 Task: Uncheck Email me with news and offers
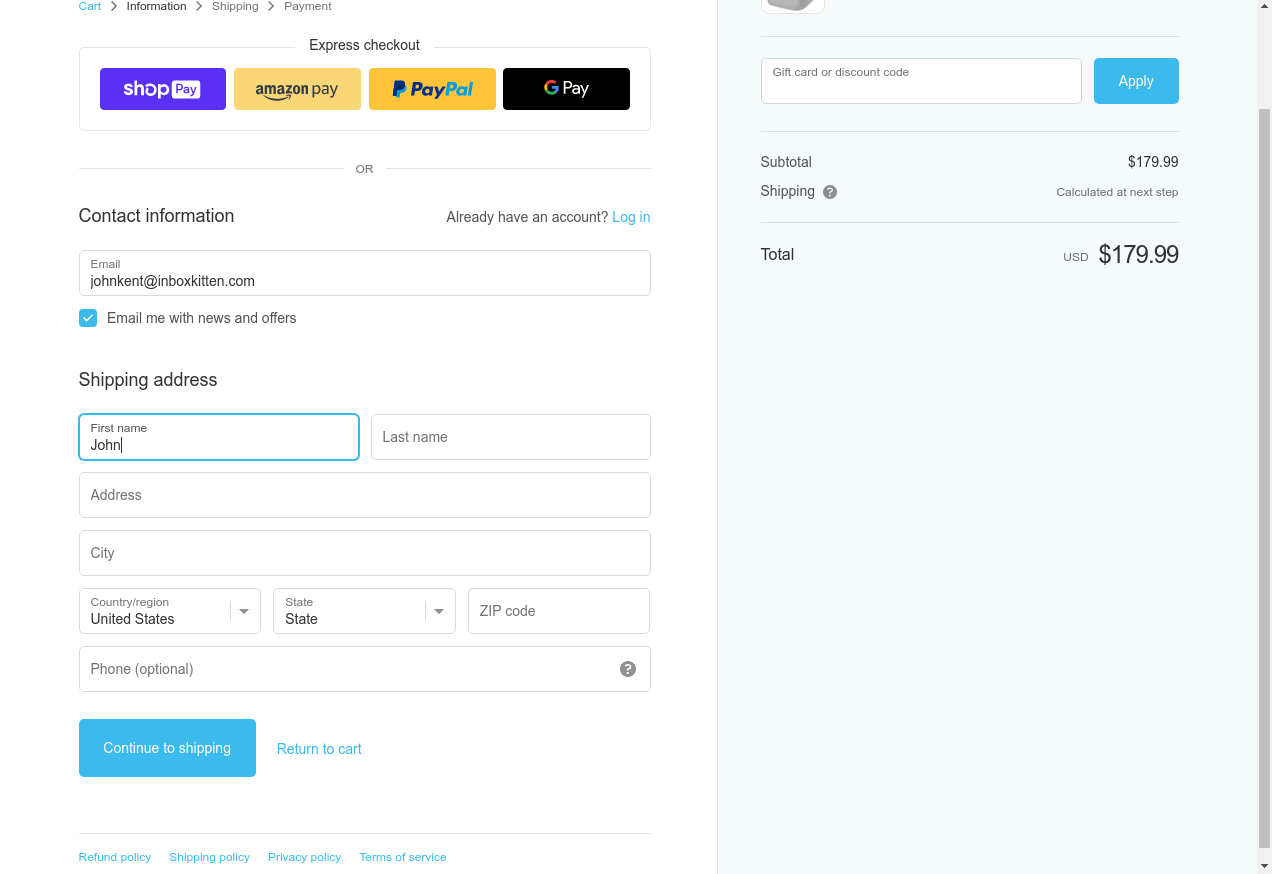coord(88,318)
